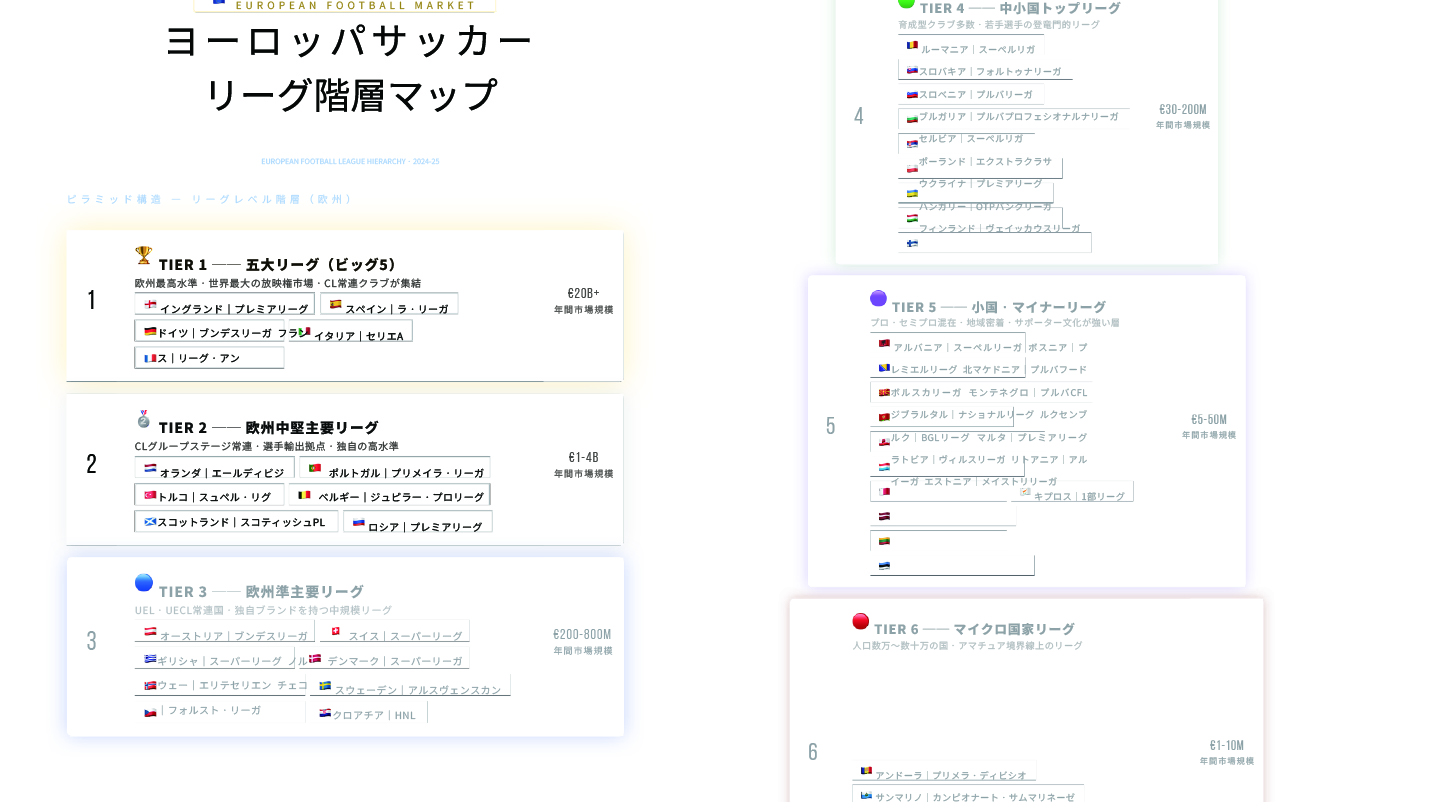Click the Sweden flag next to アルスヴェンスカン
Image resolution: width=1440 pixels, height=810 pixels.
click(x=325, y=686)
